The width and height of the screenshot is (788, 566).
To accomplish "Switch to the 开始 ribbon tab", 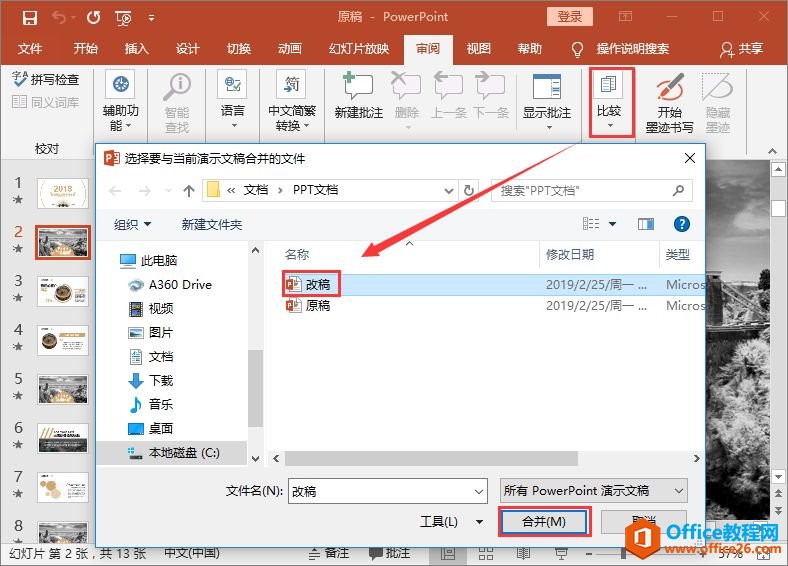I will [x=85, y=49].
